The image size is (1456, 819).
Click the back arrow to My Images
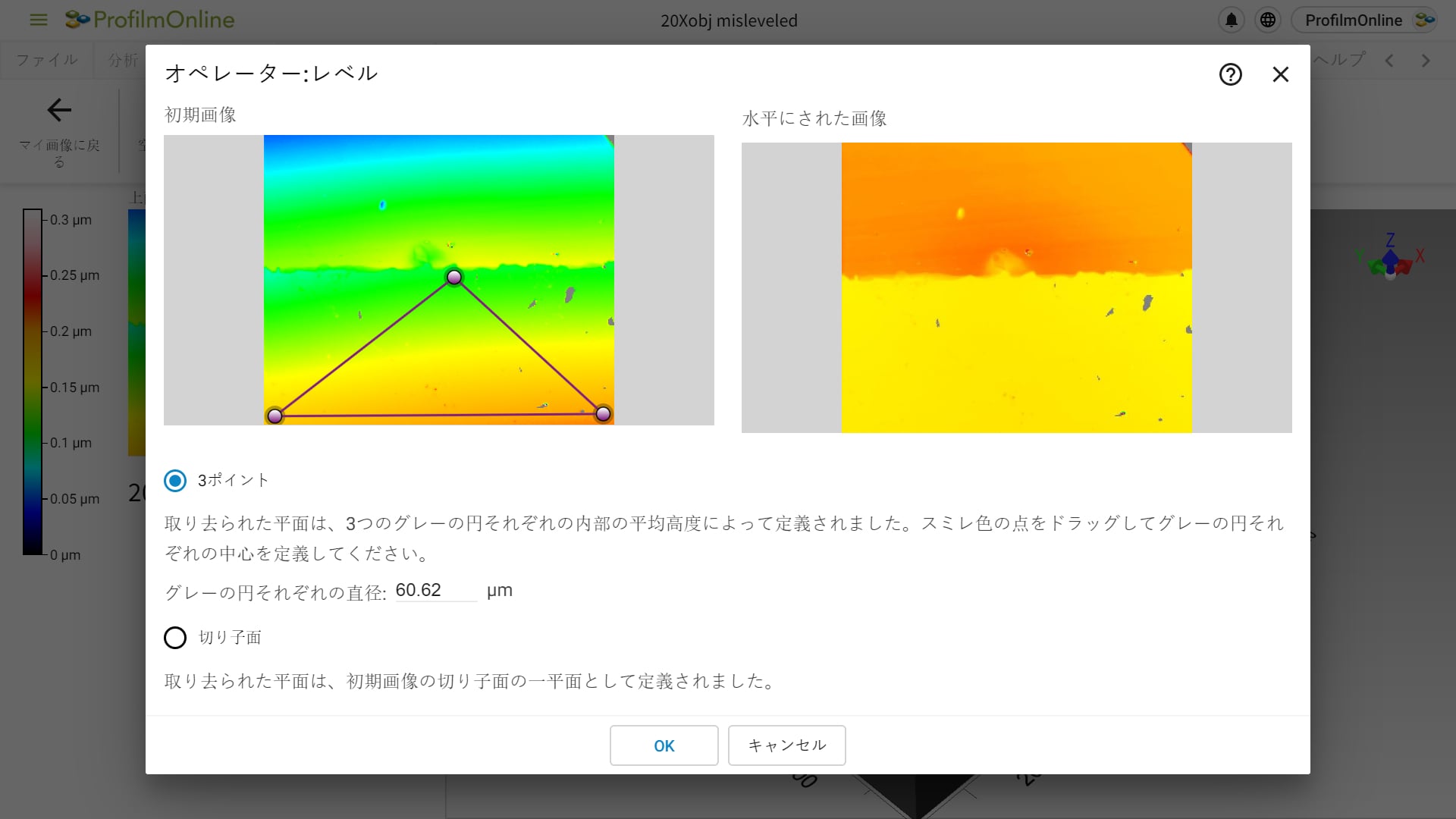[59, 110]
